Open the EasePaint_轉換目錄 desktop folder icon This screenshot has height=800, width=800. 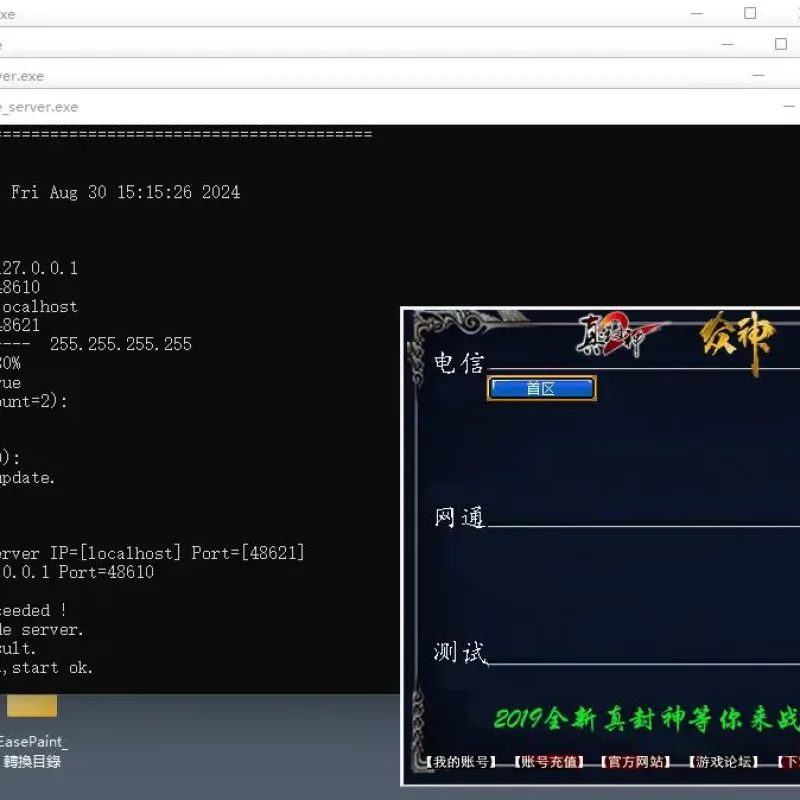click(32, 732)
